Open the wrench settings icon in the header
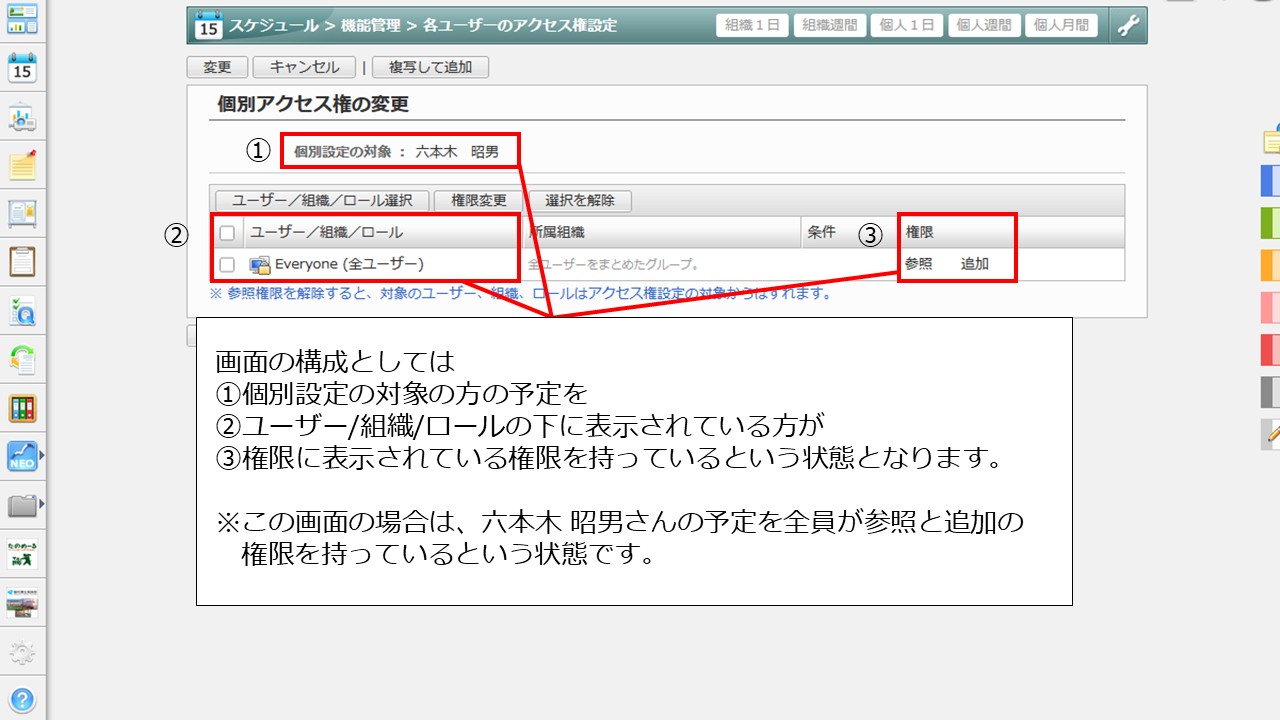Image resolution: width=1280 pixels, height=720 pixels. coord(1128,26)
